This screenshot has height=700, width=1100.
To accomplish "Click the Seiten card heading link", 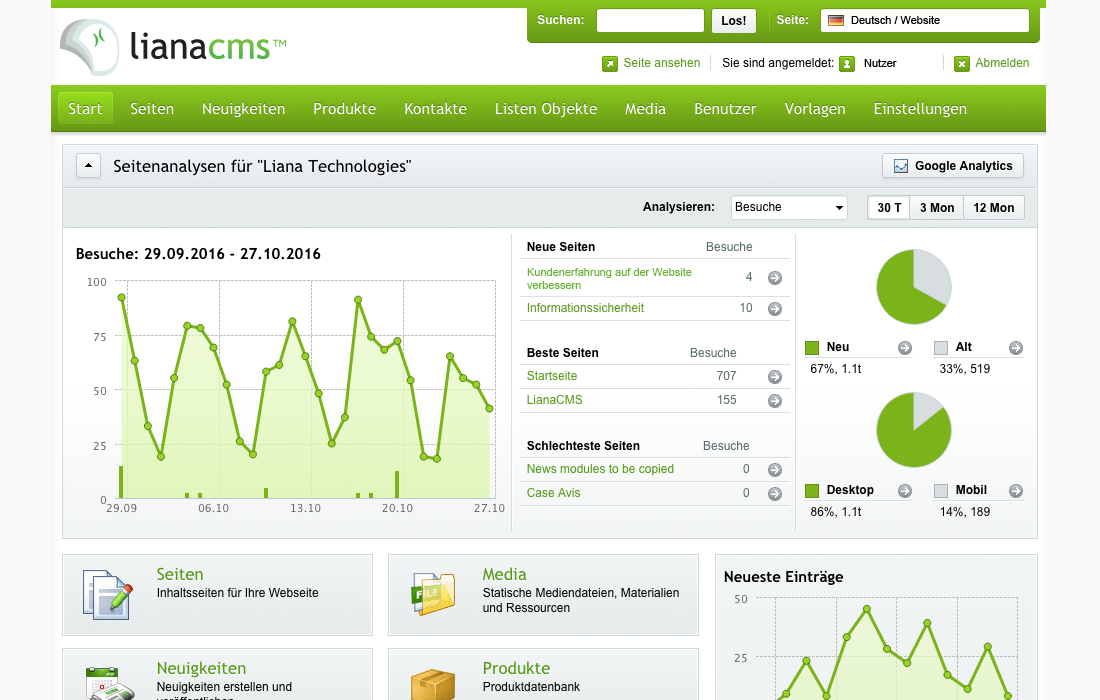I will [180, 574].
